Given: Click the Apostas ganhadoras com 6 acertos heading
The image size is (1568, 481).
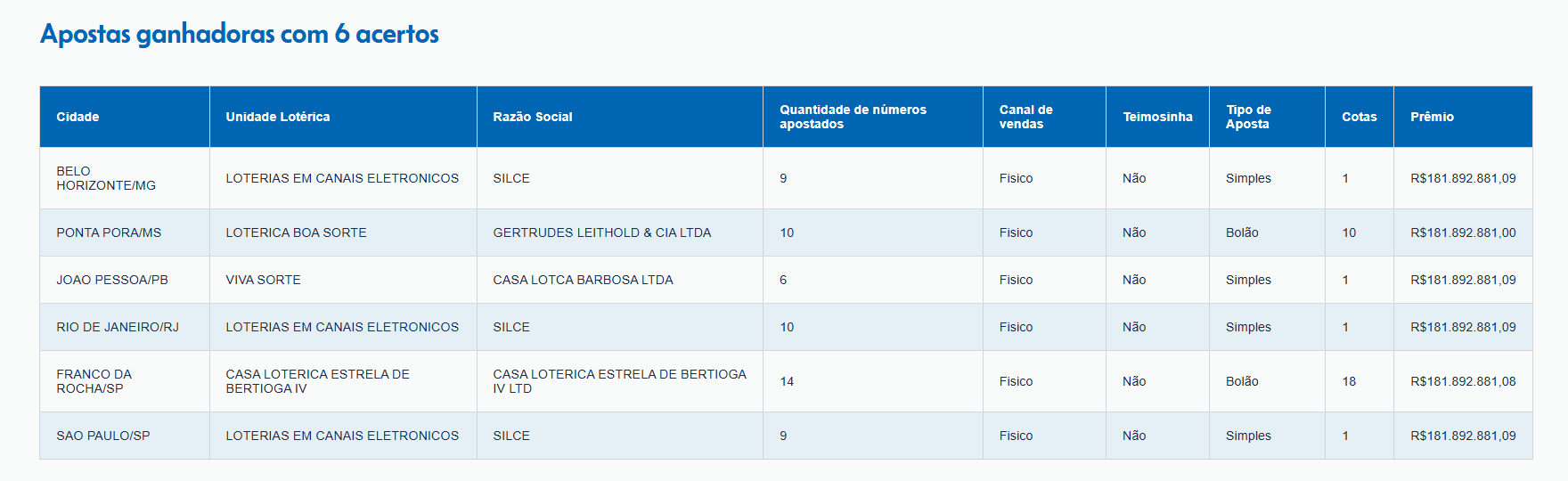Looking at the screenshot, I should pyautogui.click(x=240, y=34).
